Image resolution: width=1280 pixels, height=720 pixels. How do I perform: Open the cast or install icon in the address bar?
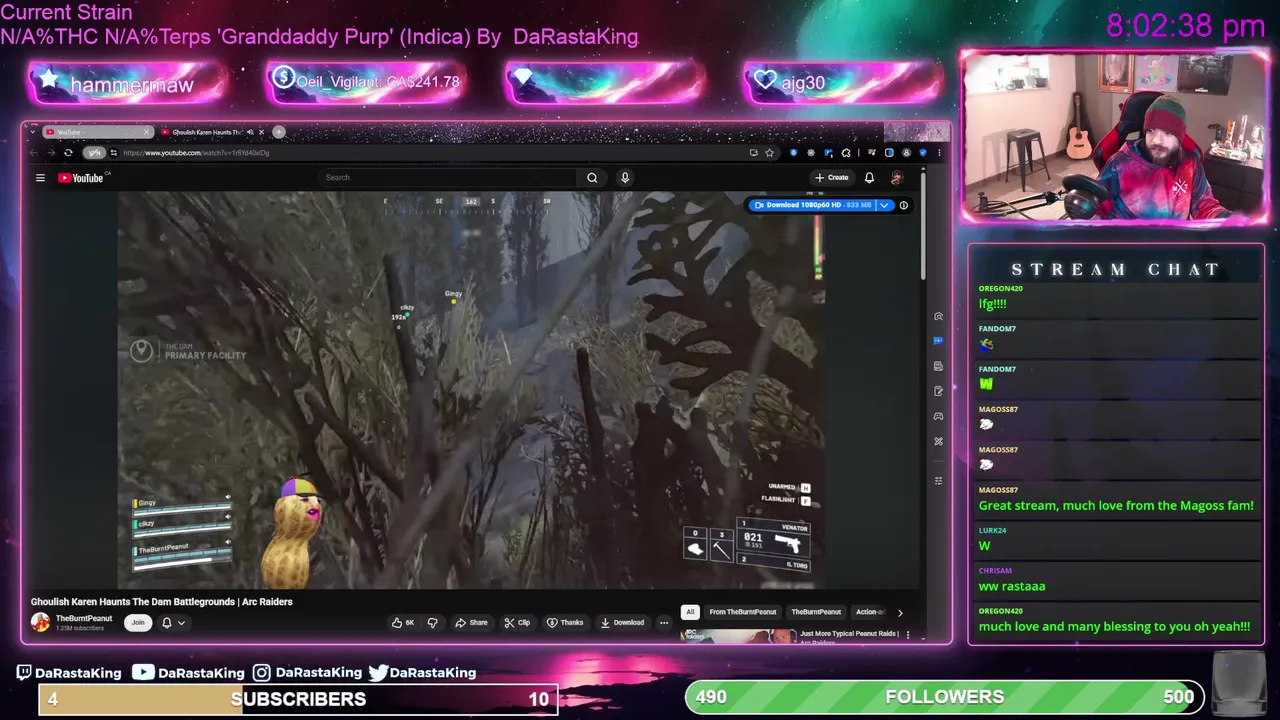(753, 153)
